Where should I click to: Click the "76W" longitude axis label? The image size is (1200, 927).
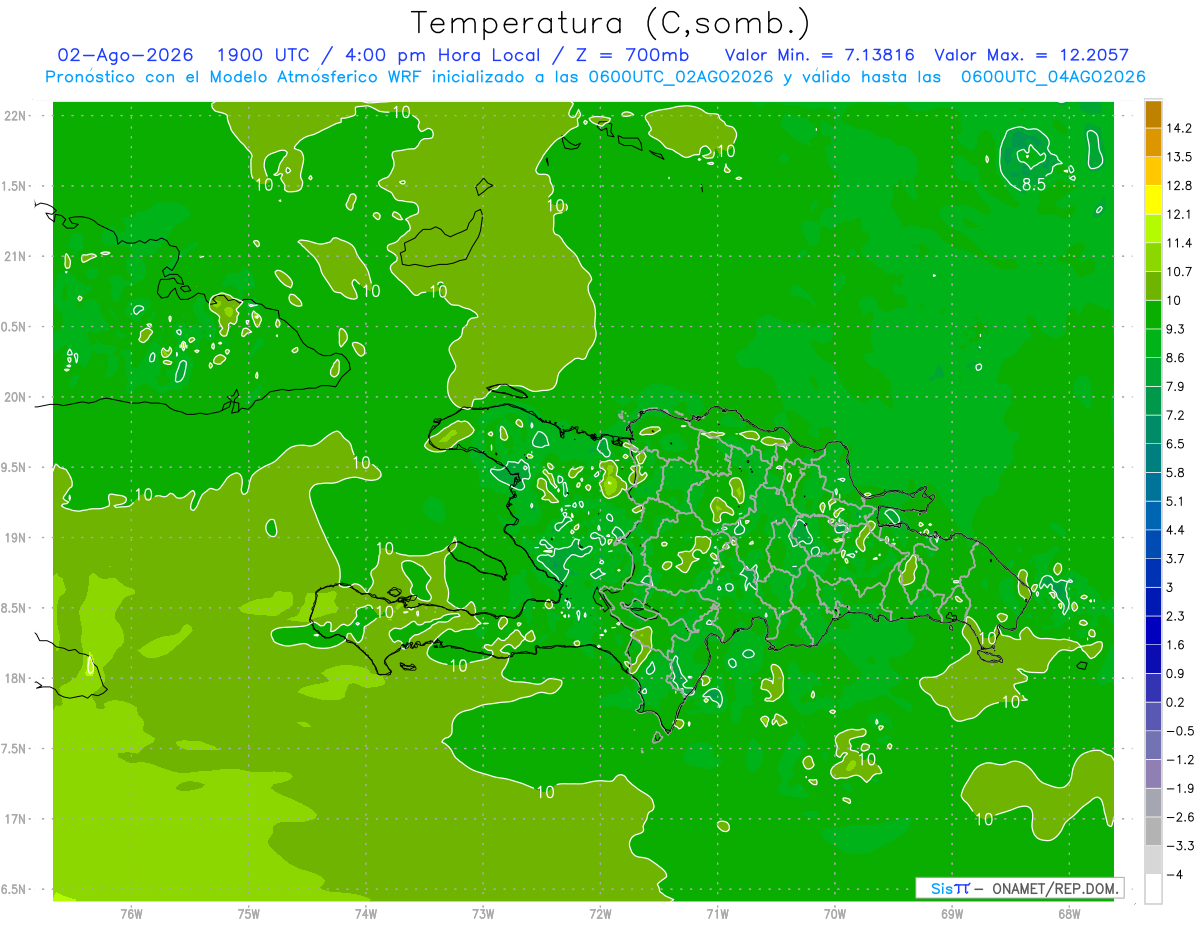pyautogui.click(x=131, y=914)
